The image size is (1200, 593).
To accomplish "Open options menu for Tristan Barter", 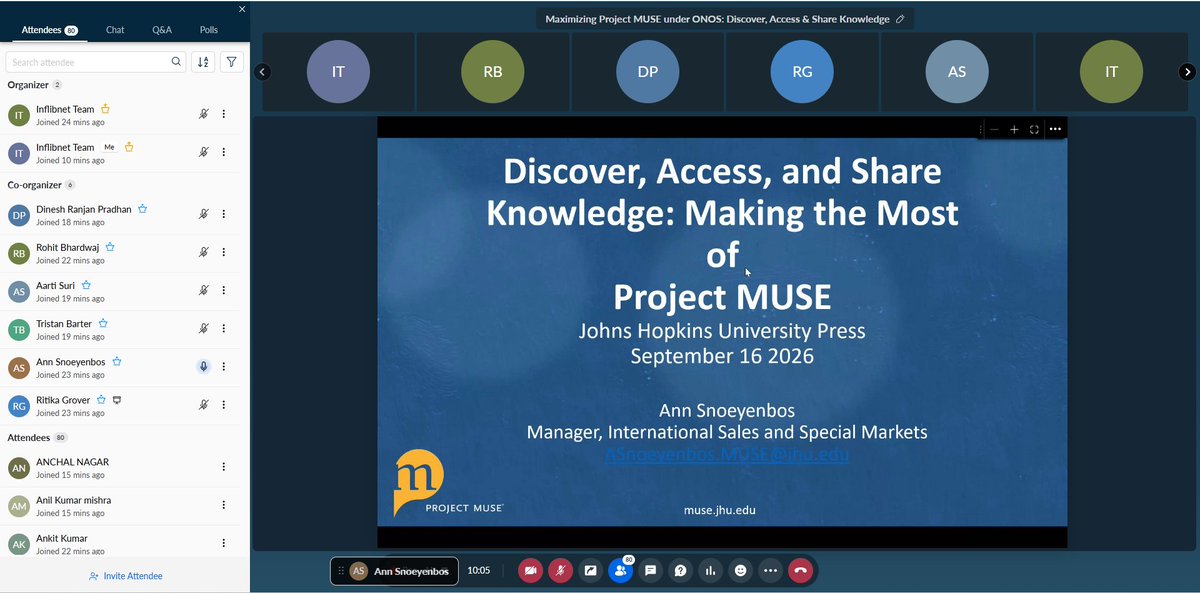I will (224, 328).
